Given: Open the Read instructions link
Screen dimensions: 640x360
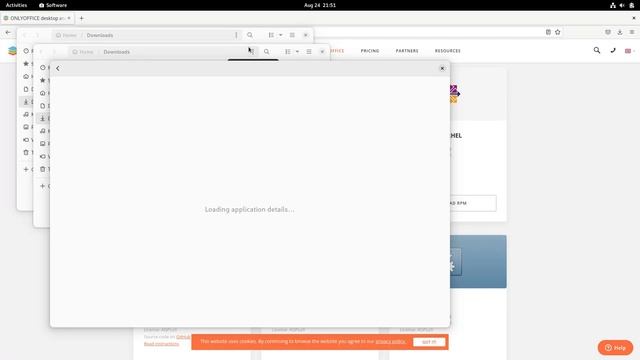Looking at the screenshot, I should [x=161, y=344].
